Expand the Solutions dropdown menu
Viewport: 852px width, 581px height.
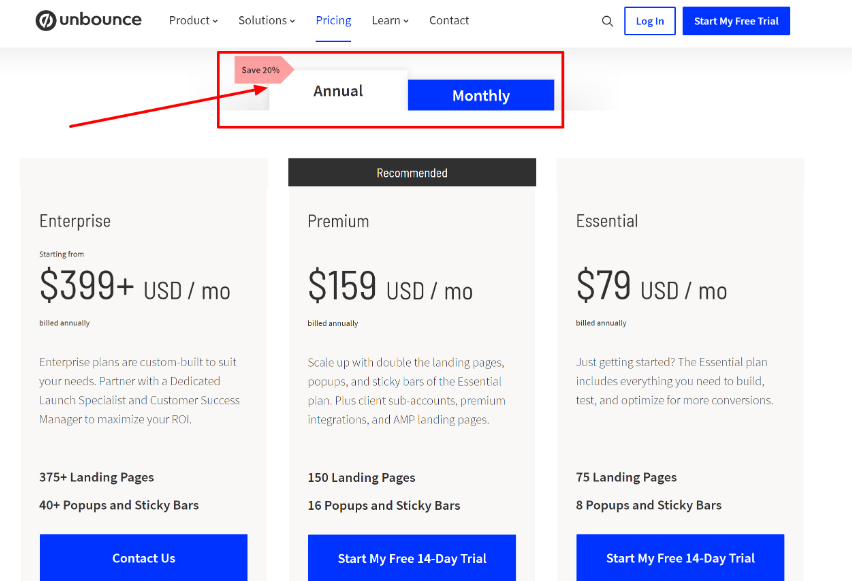pos(266,20)
